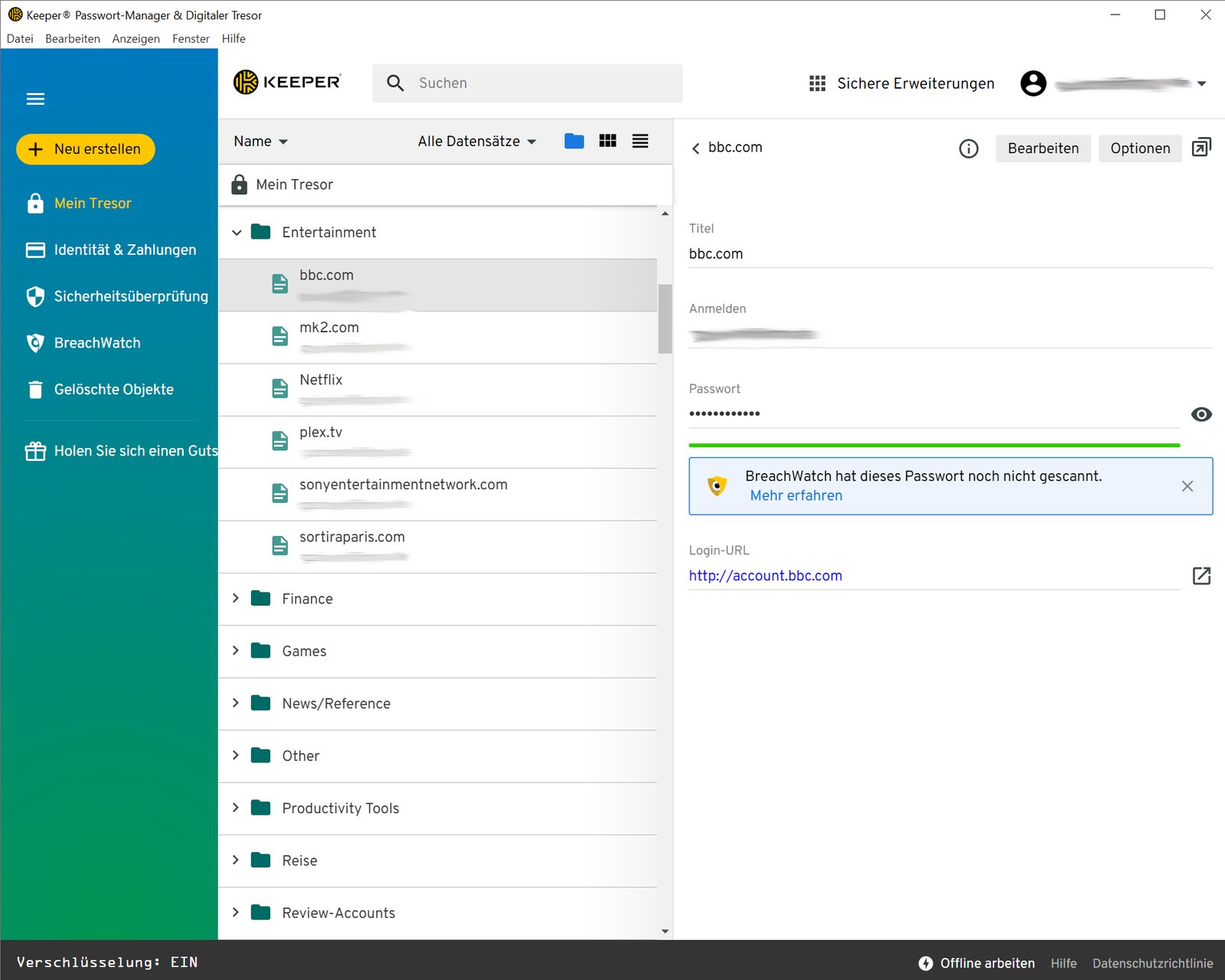
Task: Open Gelöschte Objekte via the trash icon
Action: [113, 390]
